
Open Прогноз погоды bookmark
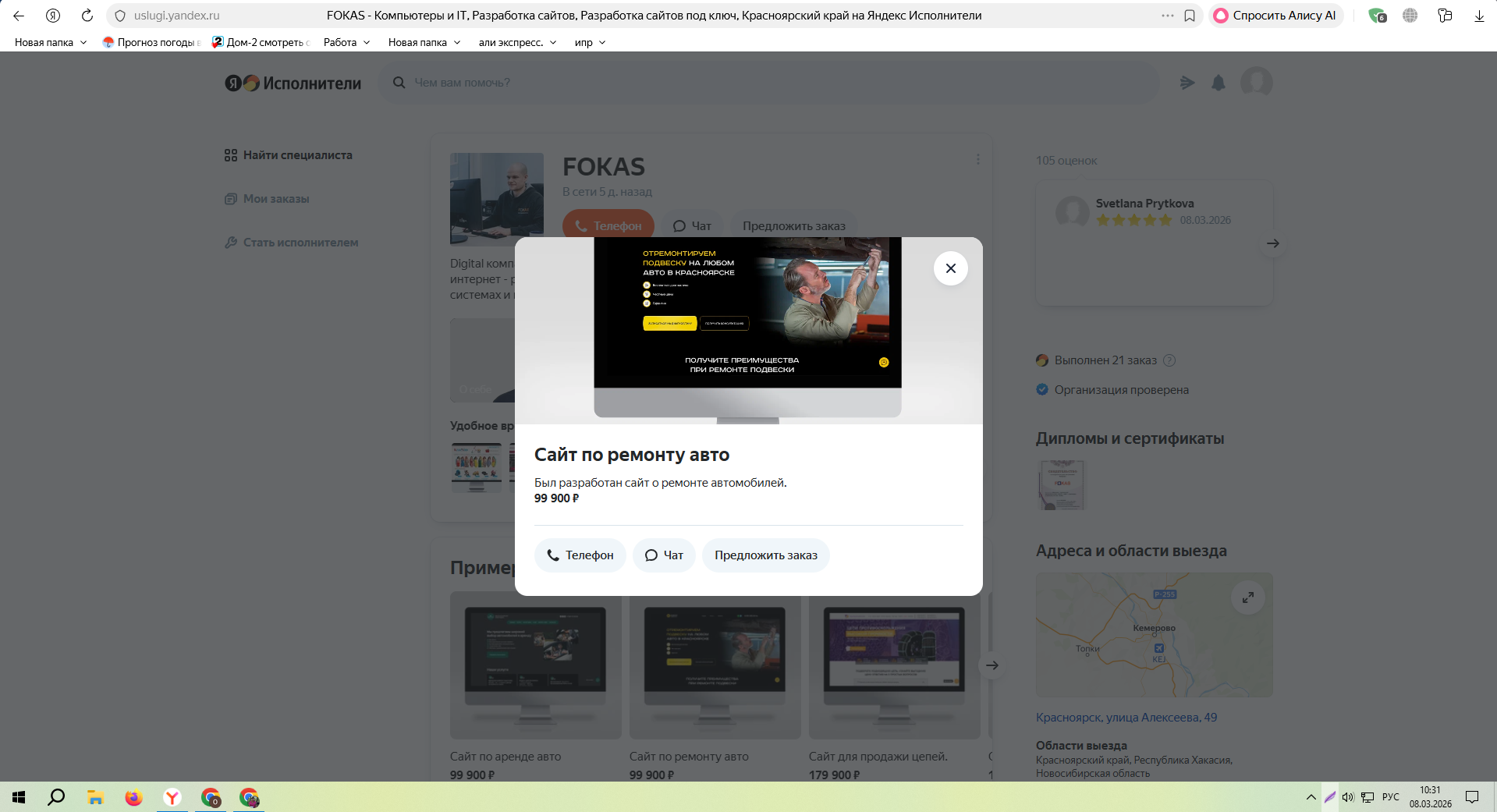[152, 42]
